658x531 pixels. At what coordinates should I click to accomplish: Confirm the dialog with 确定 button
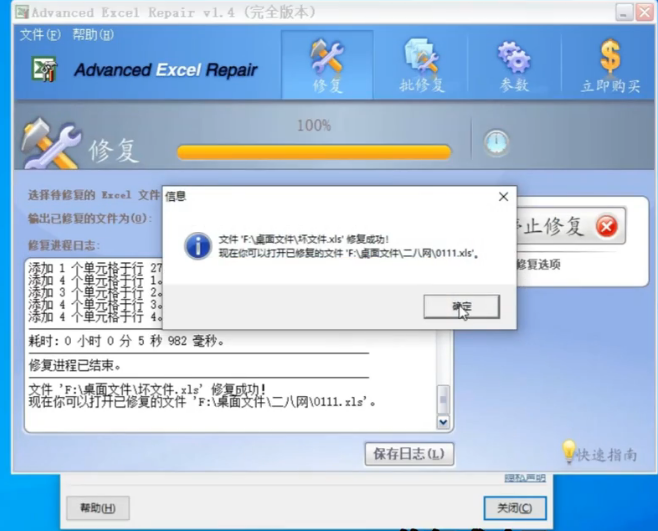click(x=462, y=306)
